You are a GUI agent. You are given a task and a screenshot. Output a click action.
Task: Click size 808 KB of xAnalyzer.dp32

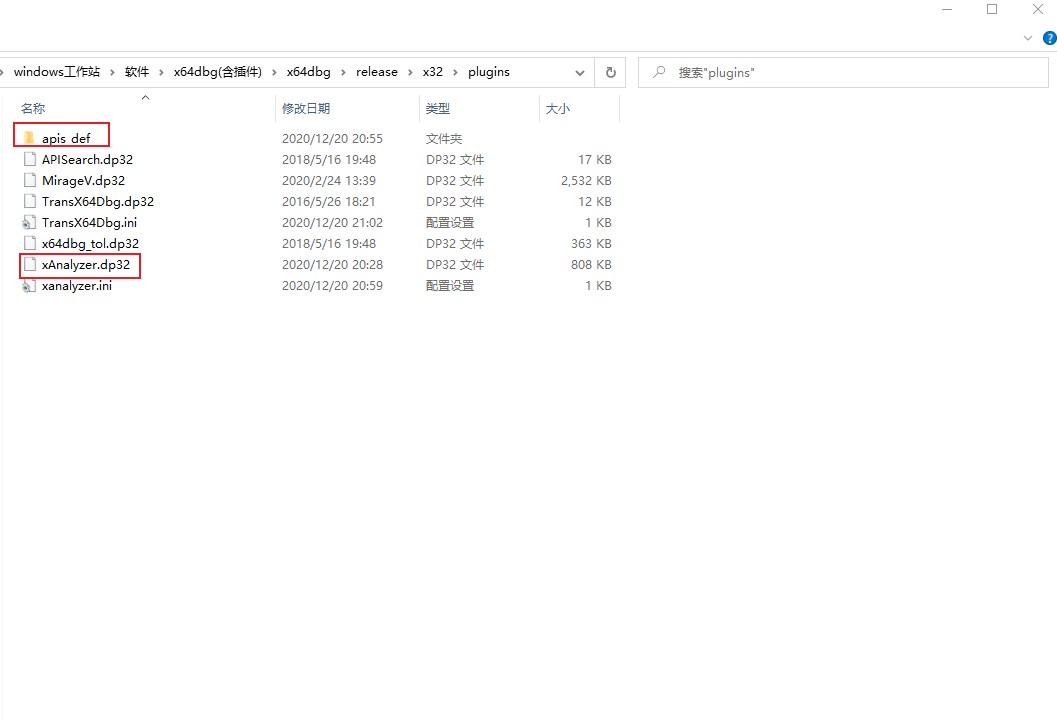[x=591, y=264]
